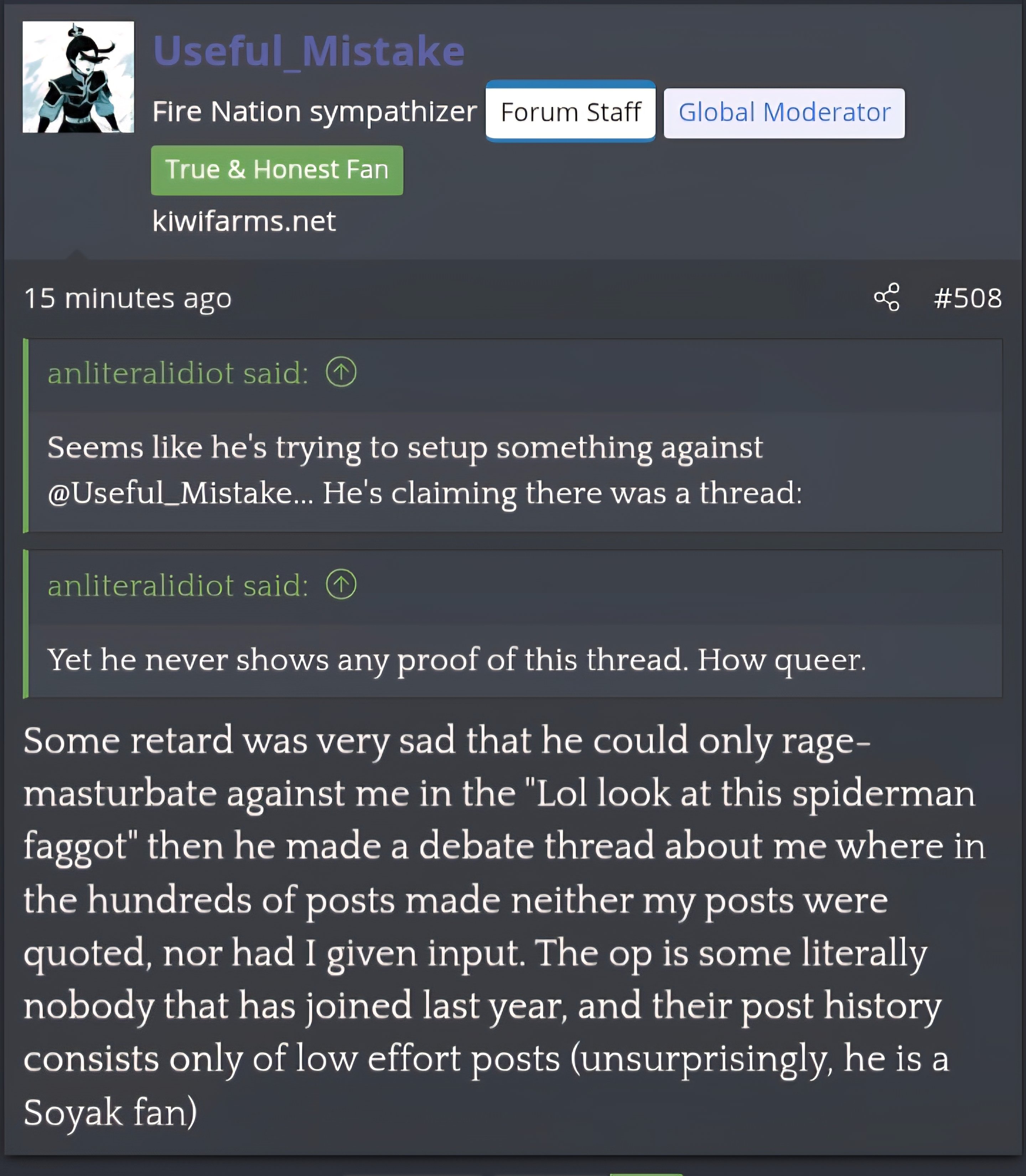The height and width of the screenshot is (1176, 1026).
Task: Click the share icon beside post #508
Action: (x=886, y=297)
